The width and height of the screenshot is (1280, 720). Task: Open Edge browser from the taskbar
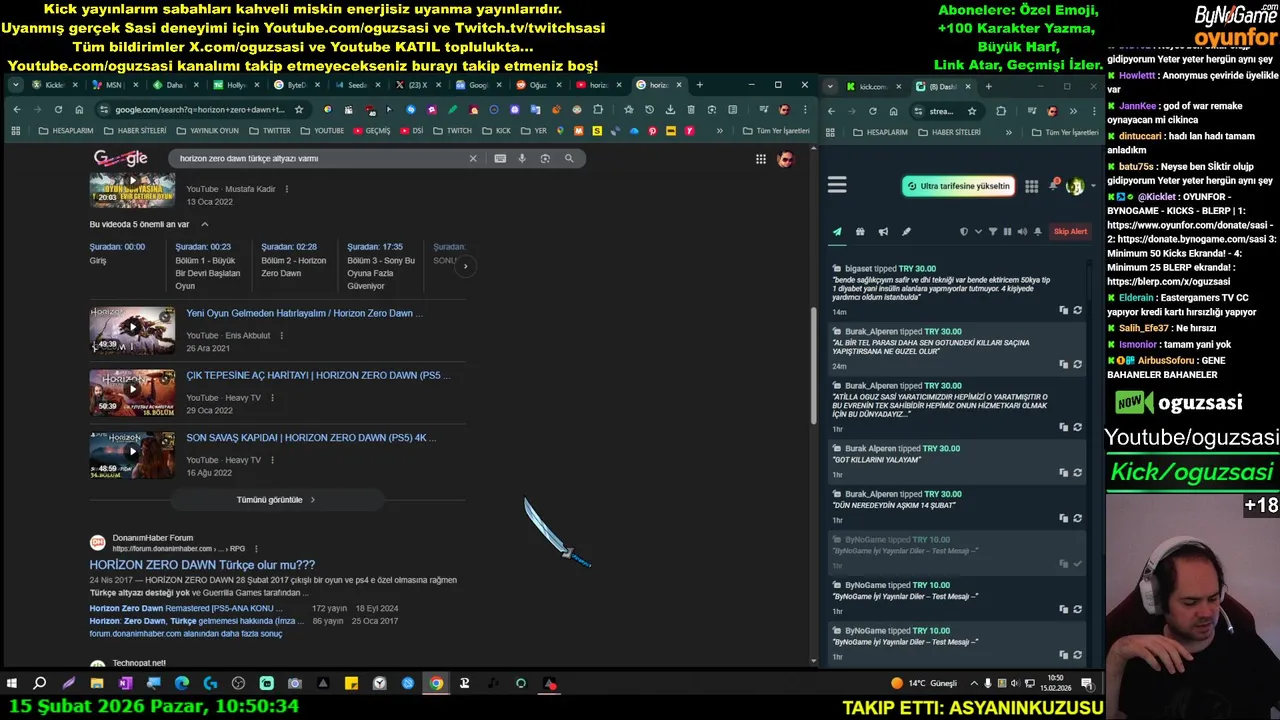coord(181,684)
